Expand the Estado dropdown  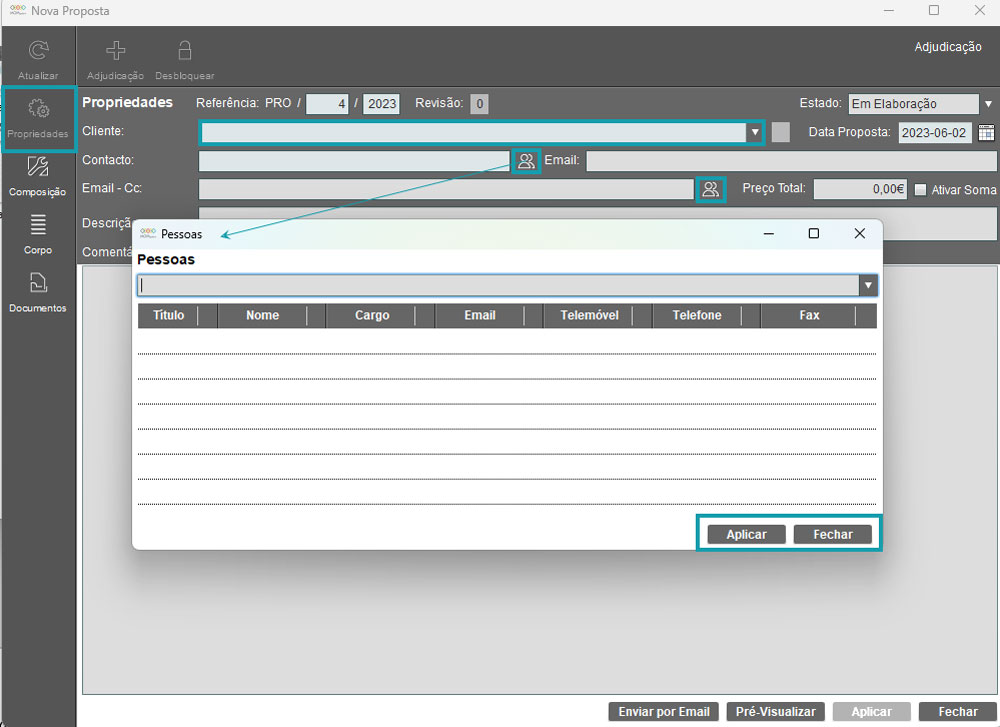987,104
